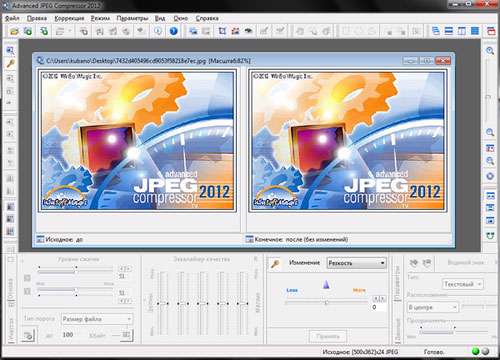Click the Готово status text

coord(434,352)
